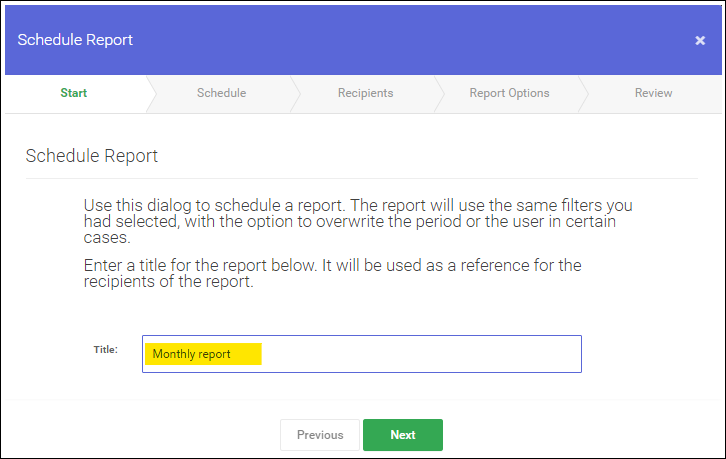Click the paragraph starting 'Use this dialog'
The height and width of the screenshot is (459, 726).
(358, 221)
